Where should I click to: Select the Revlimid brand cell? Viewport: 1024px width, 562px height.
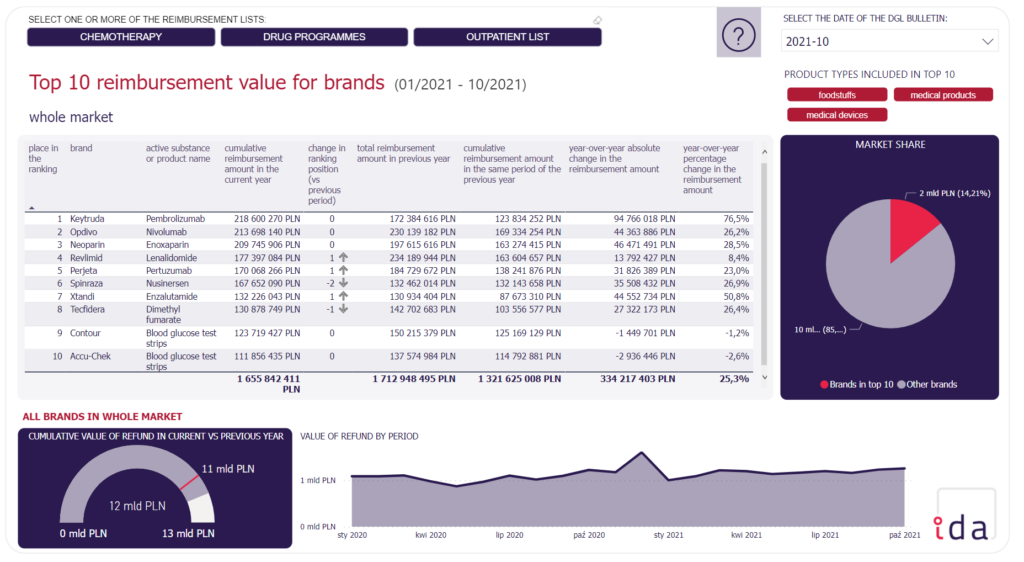[x=86, y=258]
